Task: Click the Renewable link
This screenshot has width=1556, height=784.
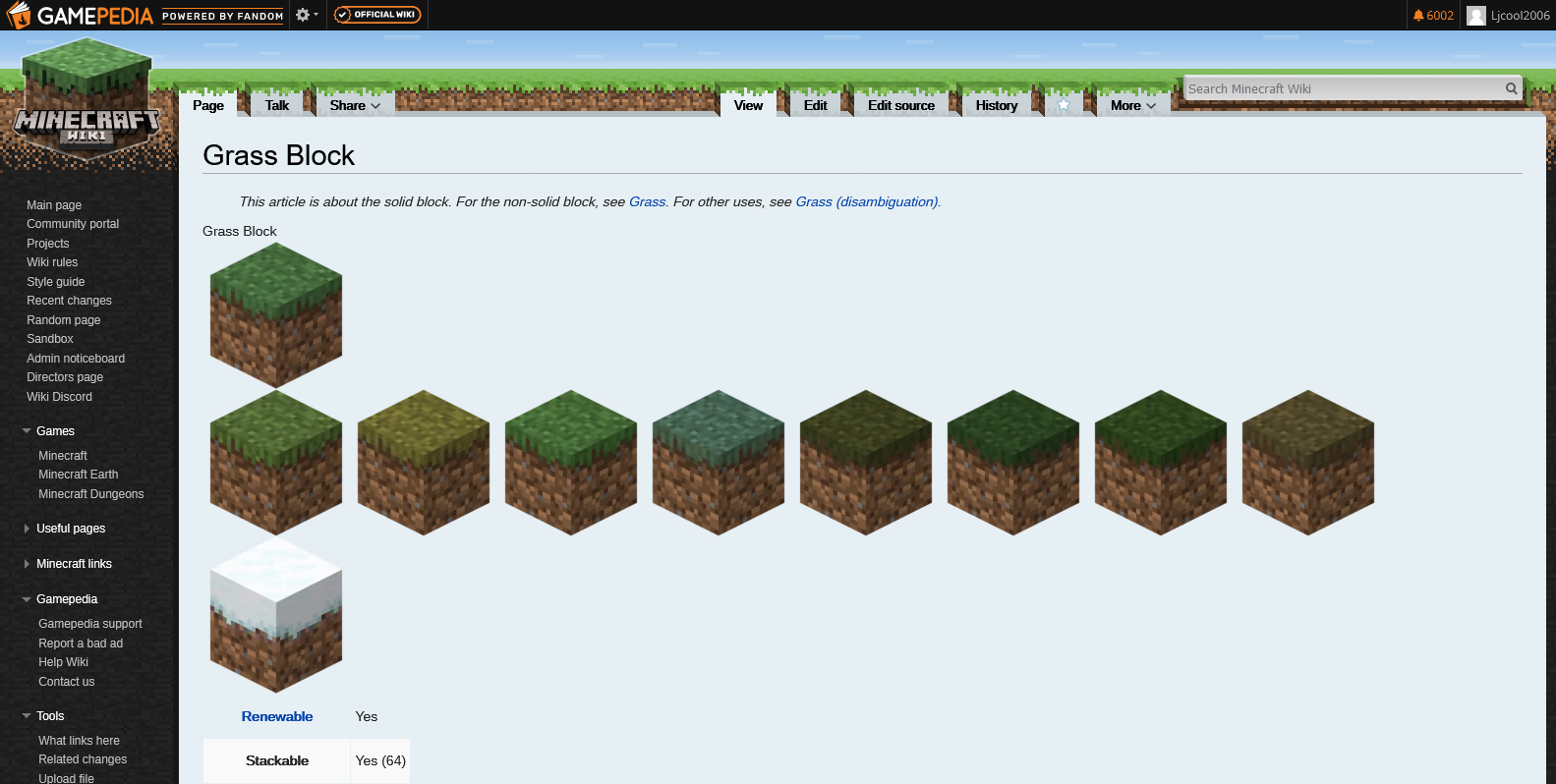Action: pyautogui.click(x=277, y=717)
